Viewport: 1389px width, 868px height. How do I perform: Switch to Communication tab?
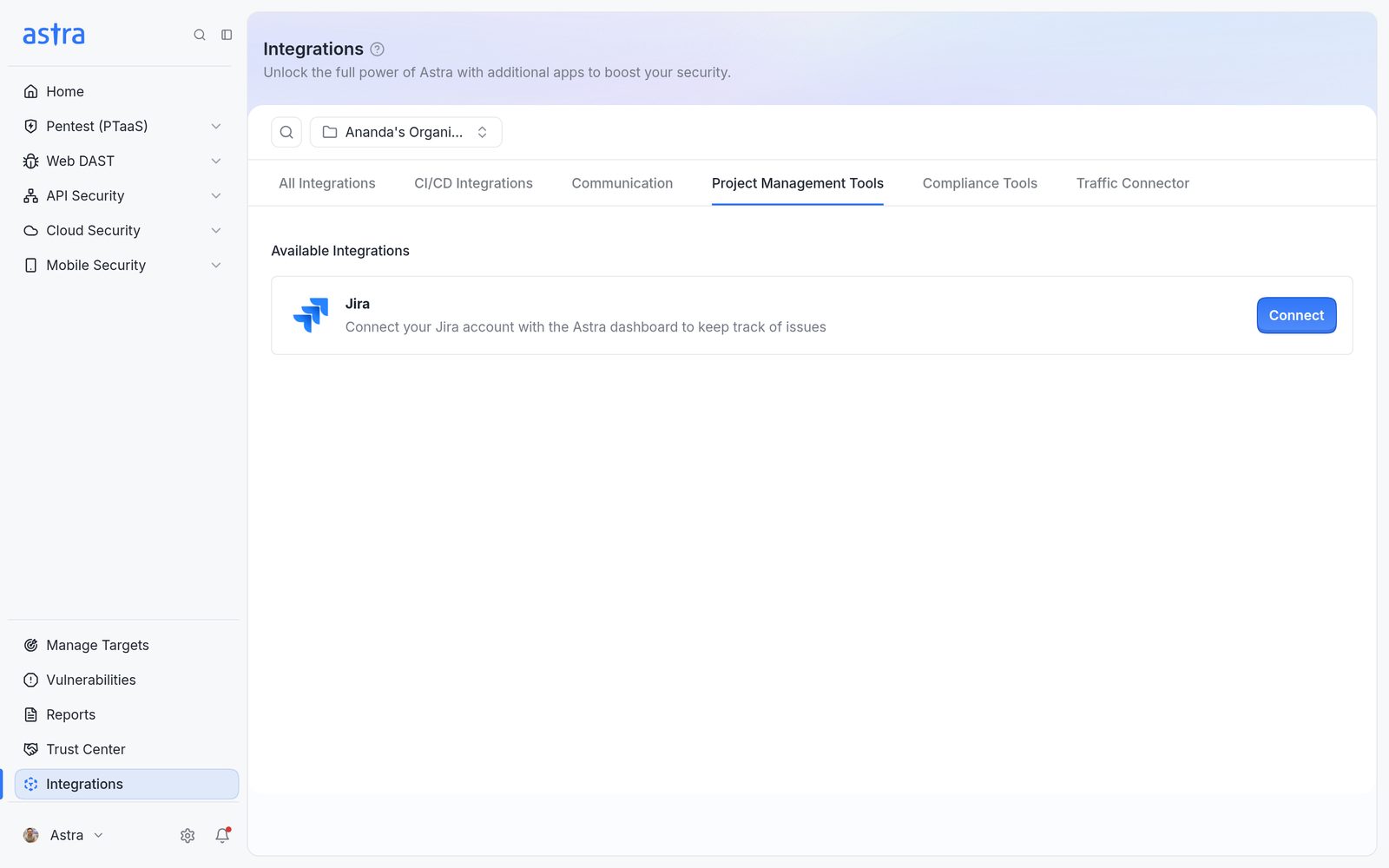[x=622, y=183]
